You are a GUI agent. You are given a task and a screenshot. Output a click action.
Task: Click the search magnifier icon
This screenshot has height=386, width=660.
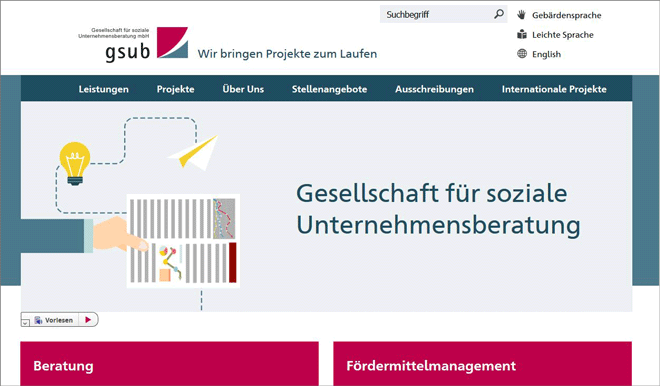click(499, 14)
